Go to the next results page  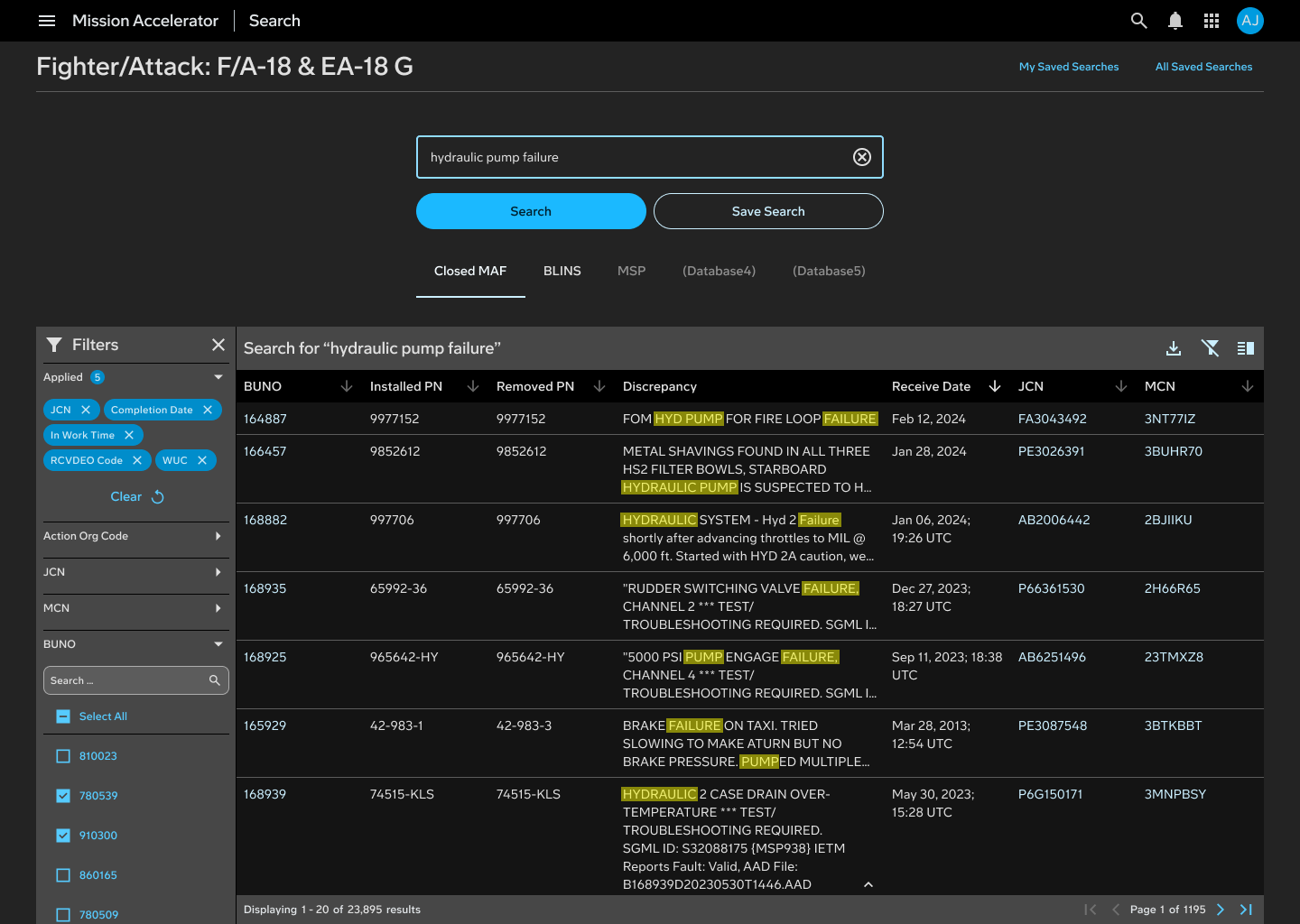[1221, 910]
